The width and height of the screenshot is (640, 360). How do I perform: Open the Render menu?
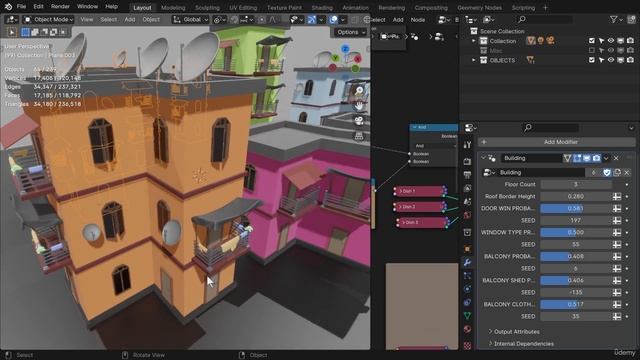point(60,7)
